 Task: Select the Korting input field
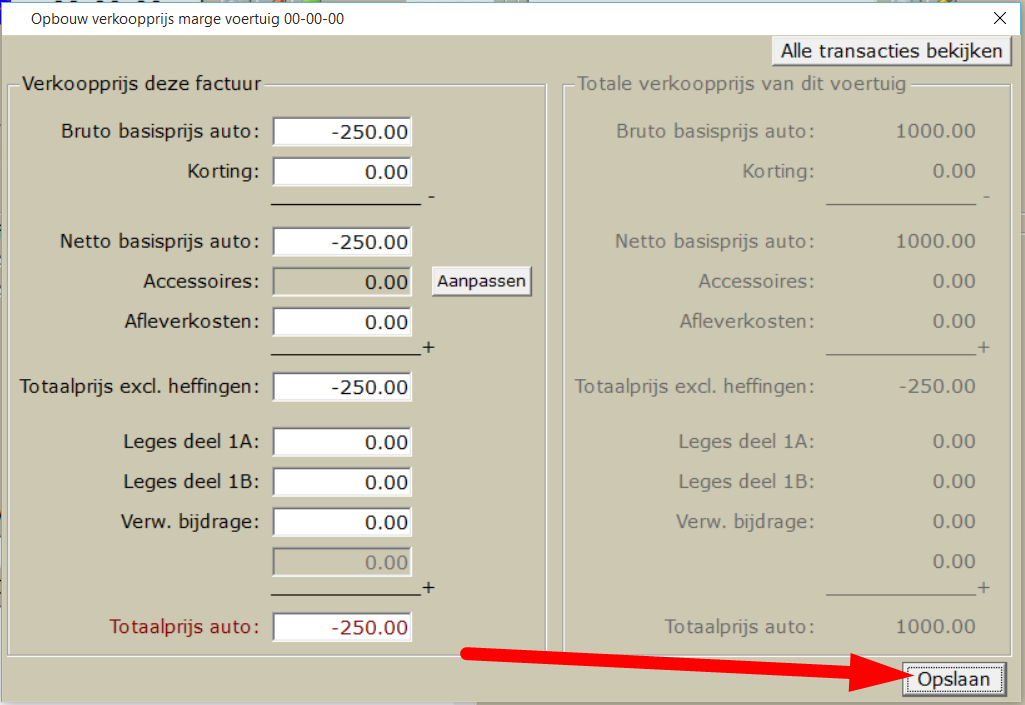pyautogui.click(x=342, y=171)
